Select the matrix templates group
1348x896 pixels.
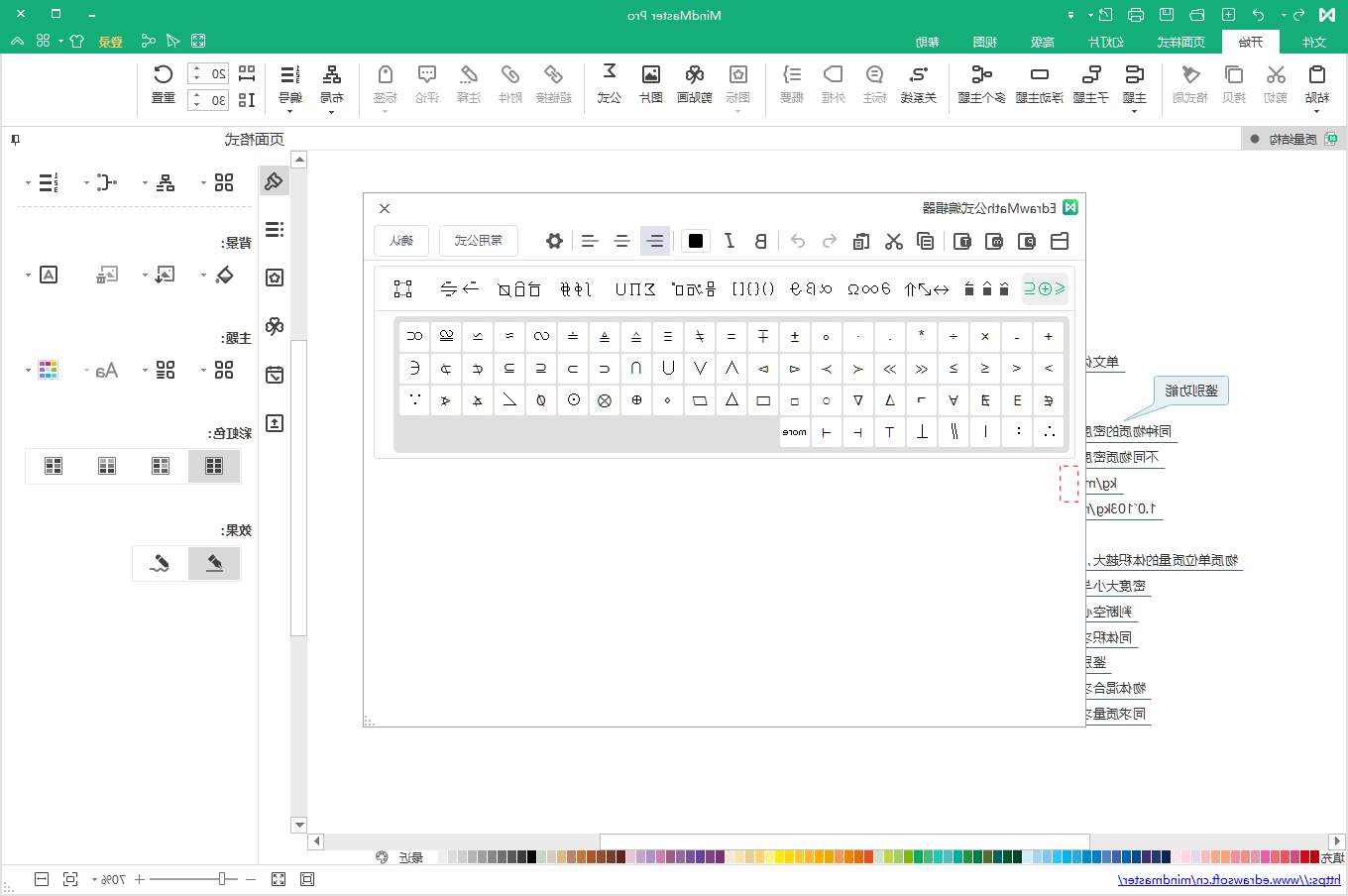402,288
